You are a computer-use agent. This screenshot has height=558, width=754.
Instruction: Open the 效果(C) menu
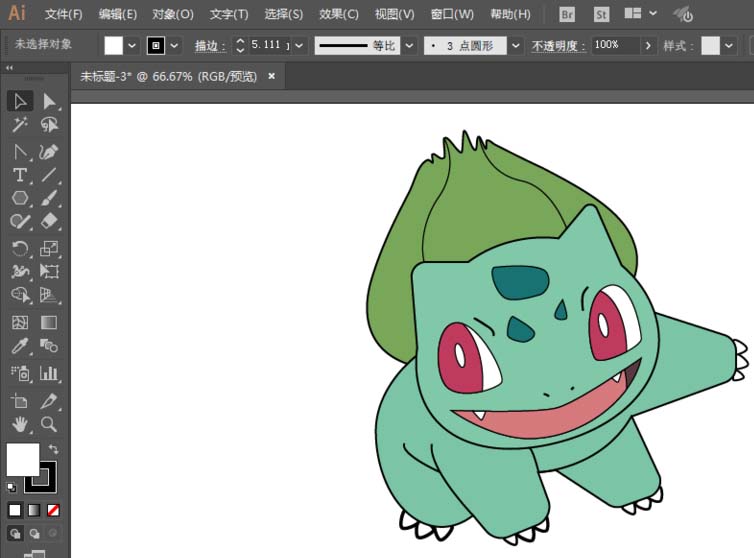point(339,14)
